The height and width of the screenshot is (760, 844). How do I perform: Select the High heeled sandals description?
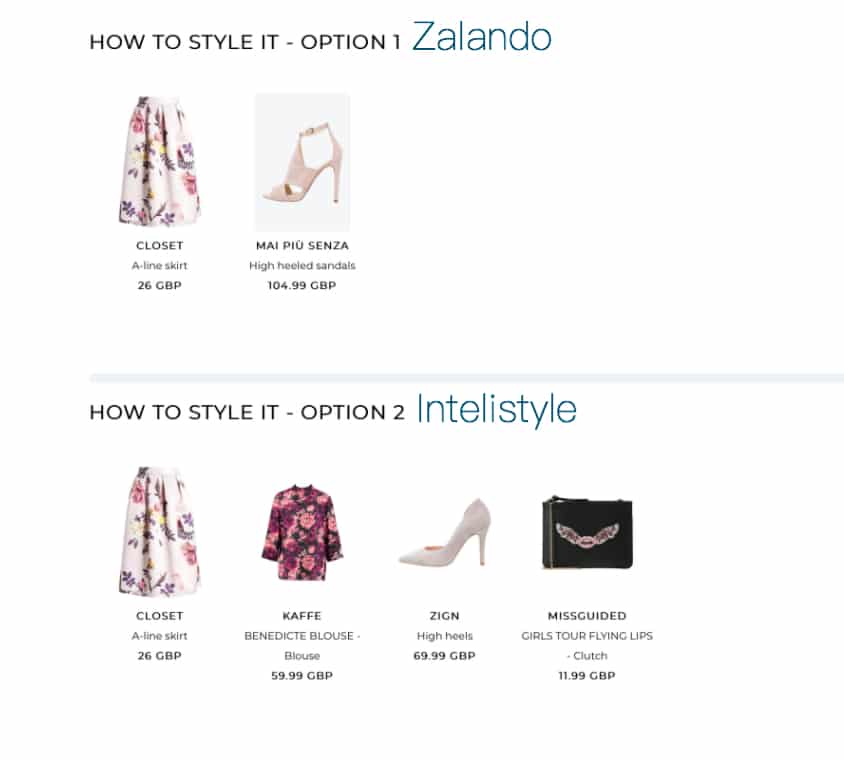[302, 265]
